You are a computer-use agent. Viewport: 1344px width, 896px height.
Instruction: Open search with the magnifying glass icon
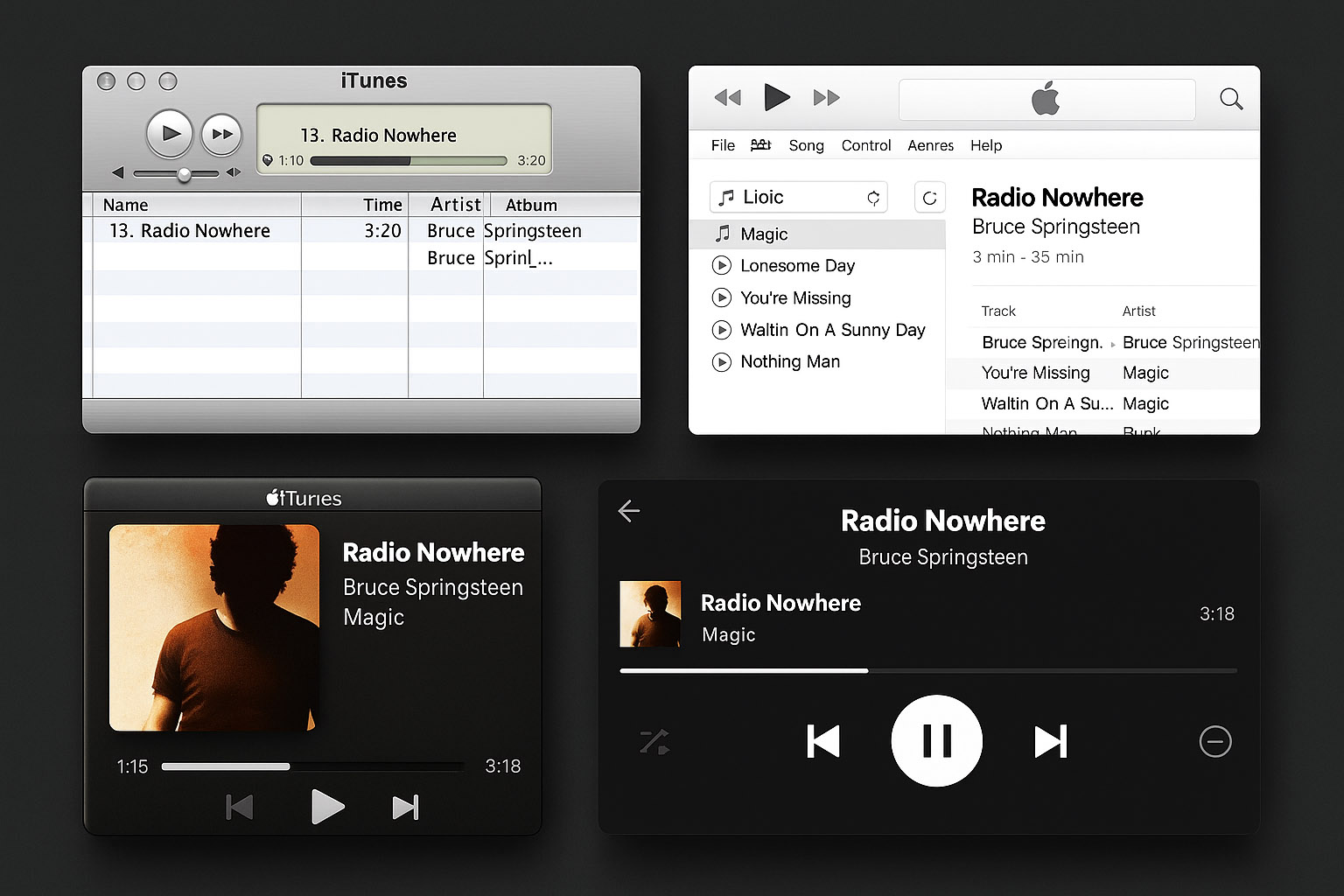(1231, 99)
